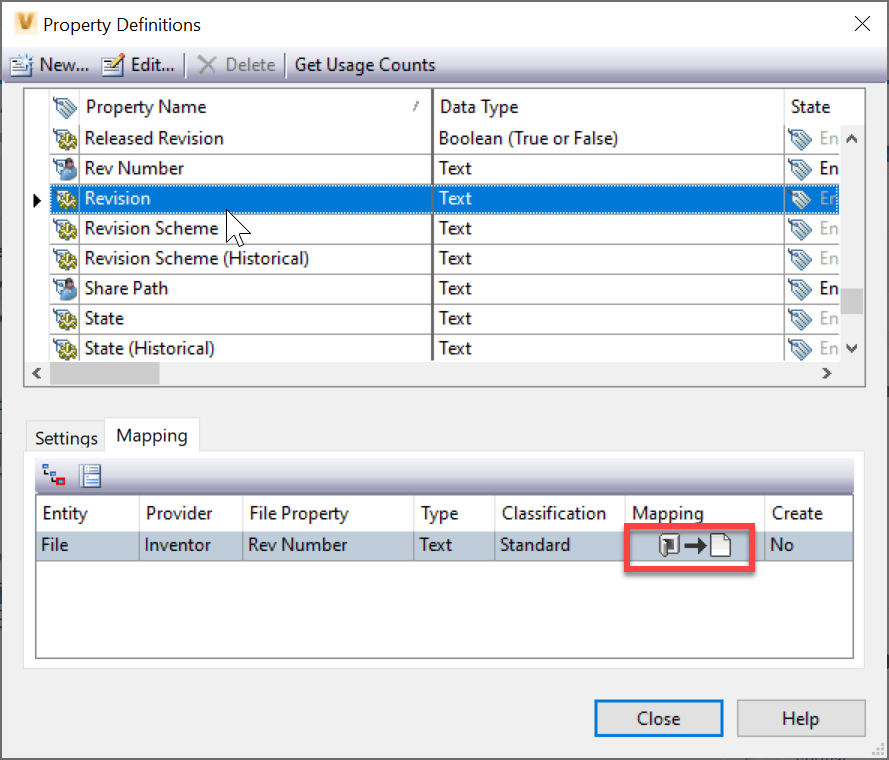Open the Help dialog
Screen dimensions: 889x760
(800, 718)
